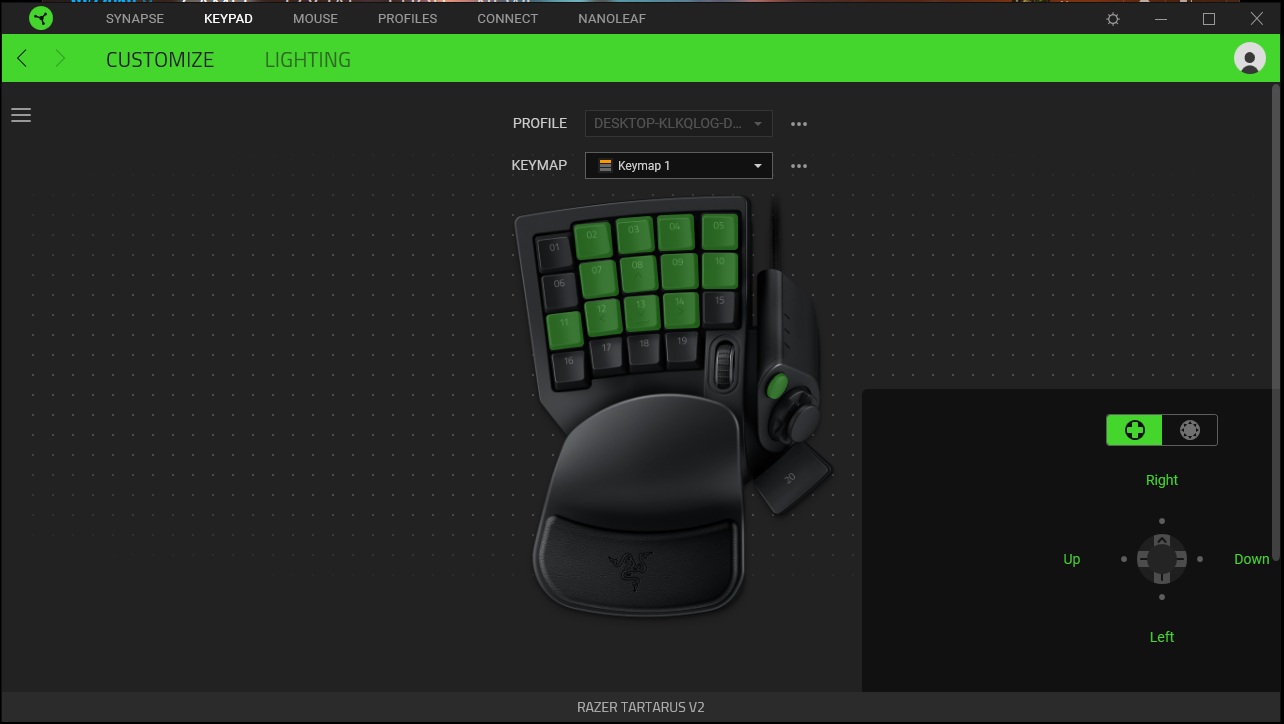Image resolution: width=1284 pixels, height=724 pixels.
Task: Select the green thumb button
Action: [x=777, y=386]
